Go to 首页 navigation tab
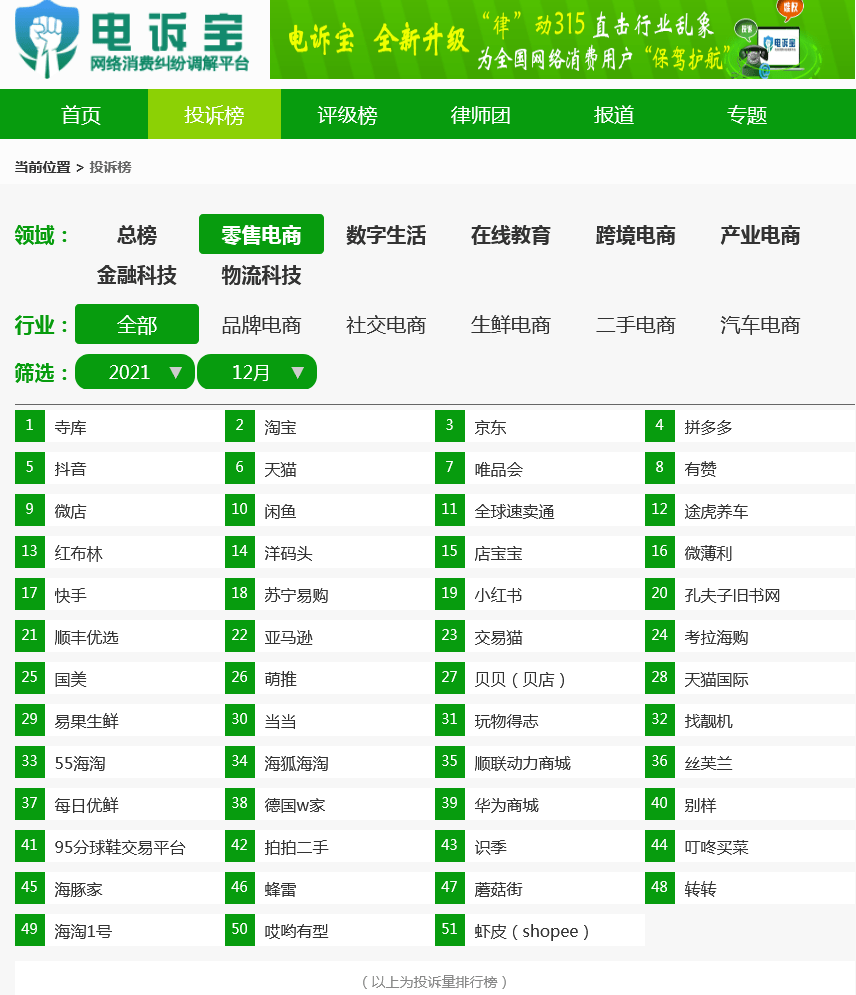 (x=81, y=115)
